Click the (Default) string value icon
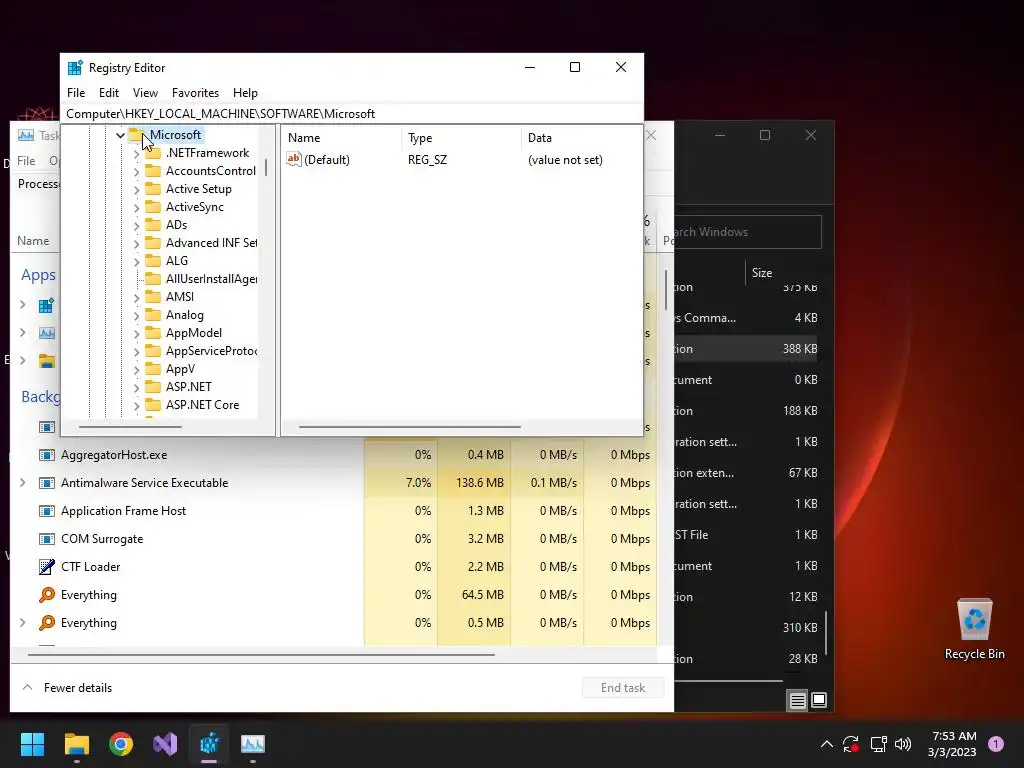Screen dimensions: 1024x768 tap(294, 159)
